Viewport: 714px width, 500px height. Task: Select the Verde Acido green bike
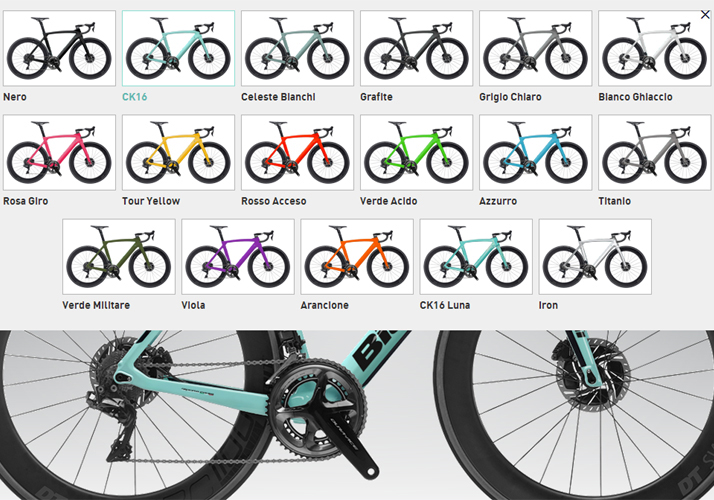417,153
